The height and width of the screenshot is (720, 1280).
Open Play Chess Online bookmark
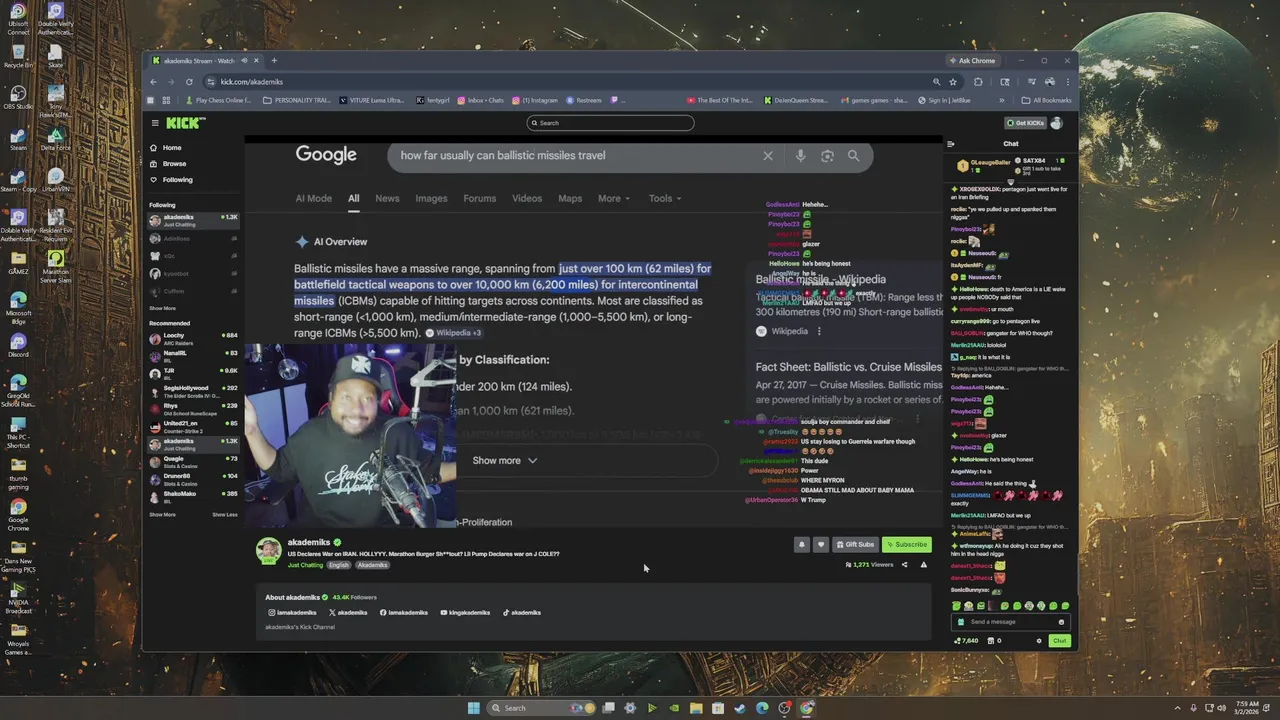click(218, 100)
